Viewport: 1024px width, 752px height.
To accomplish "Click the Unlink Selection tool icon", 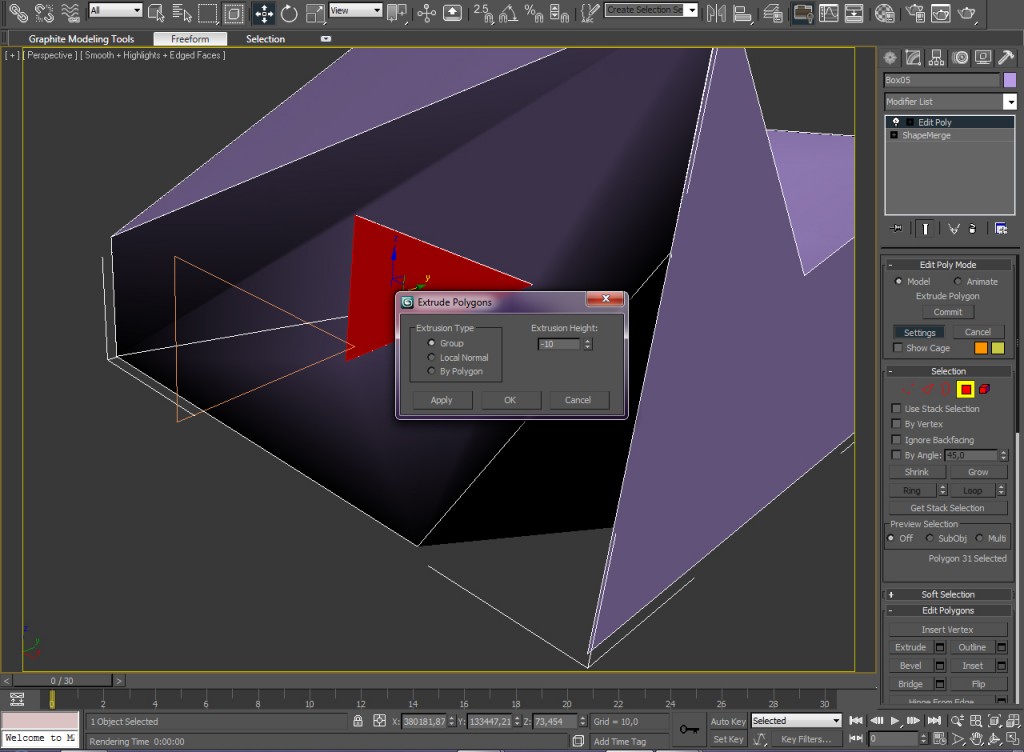I will click(44, 12).
